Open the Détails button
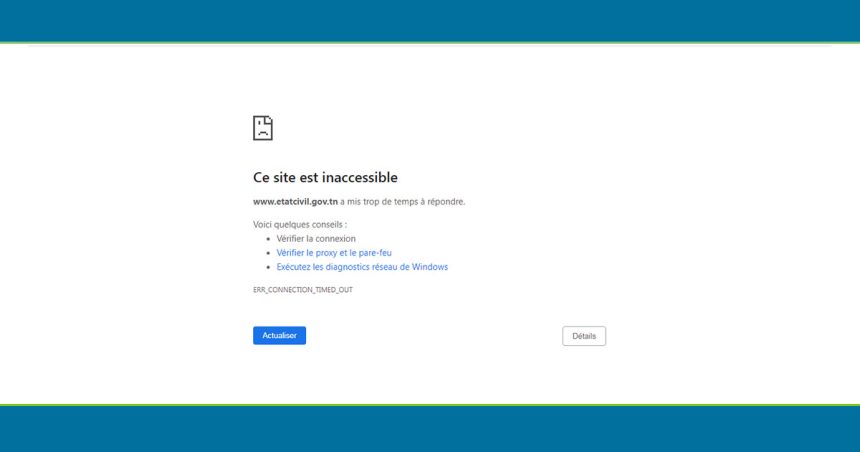860x452 pixels. [584, 336]
